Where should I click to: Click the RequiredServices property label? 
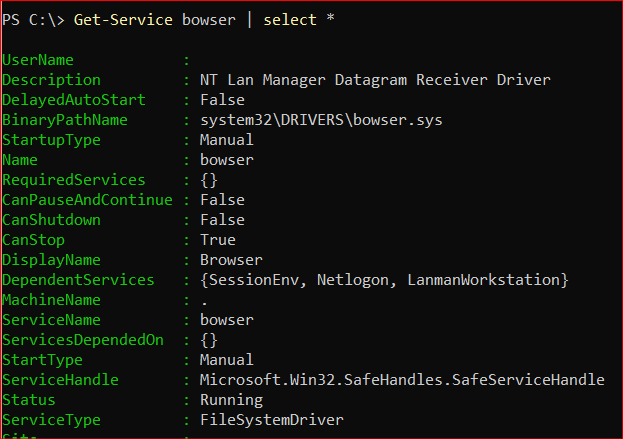pos(74,180)
